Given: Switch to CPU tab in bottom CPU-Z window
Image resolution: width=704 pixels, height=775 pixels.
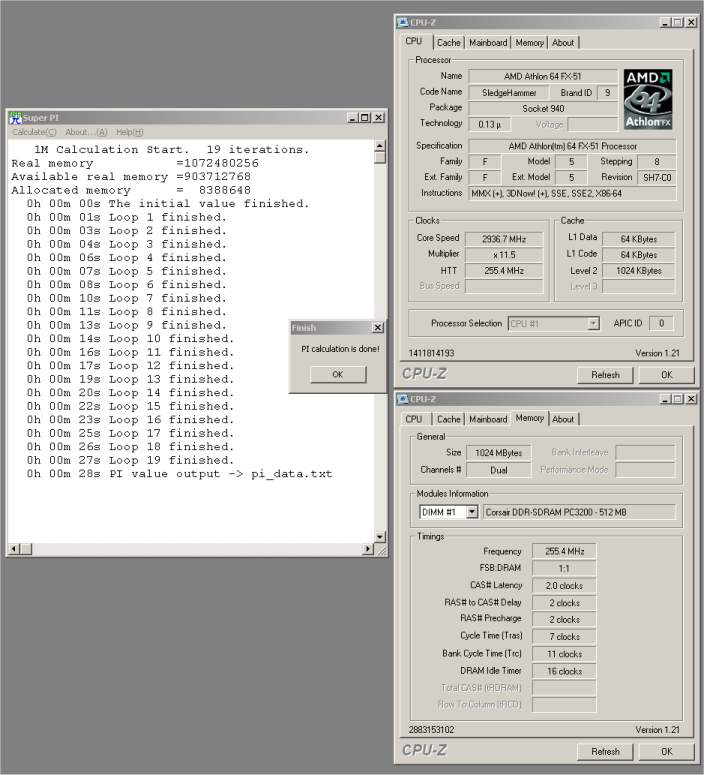Looking at the screenshot, I should [x=414, y=419].
